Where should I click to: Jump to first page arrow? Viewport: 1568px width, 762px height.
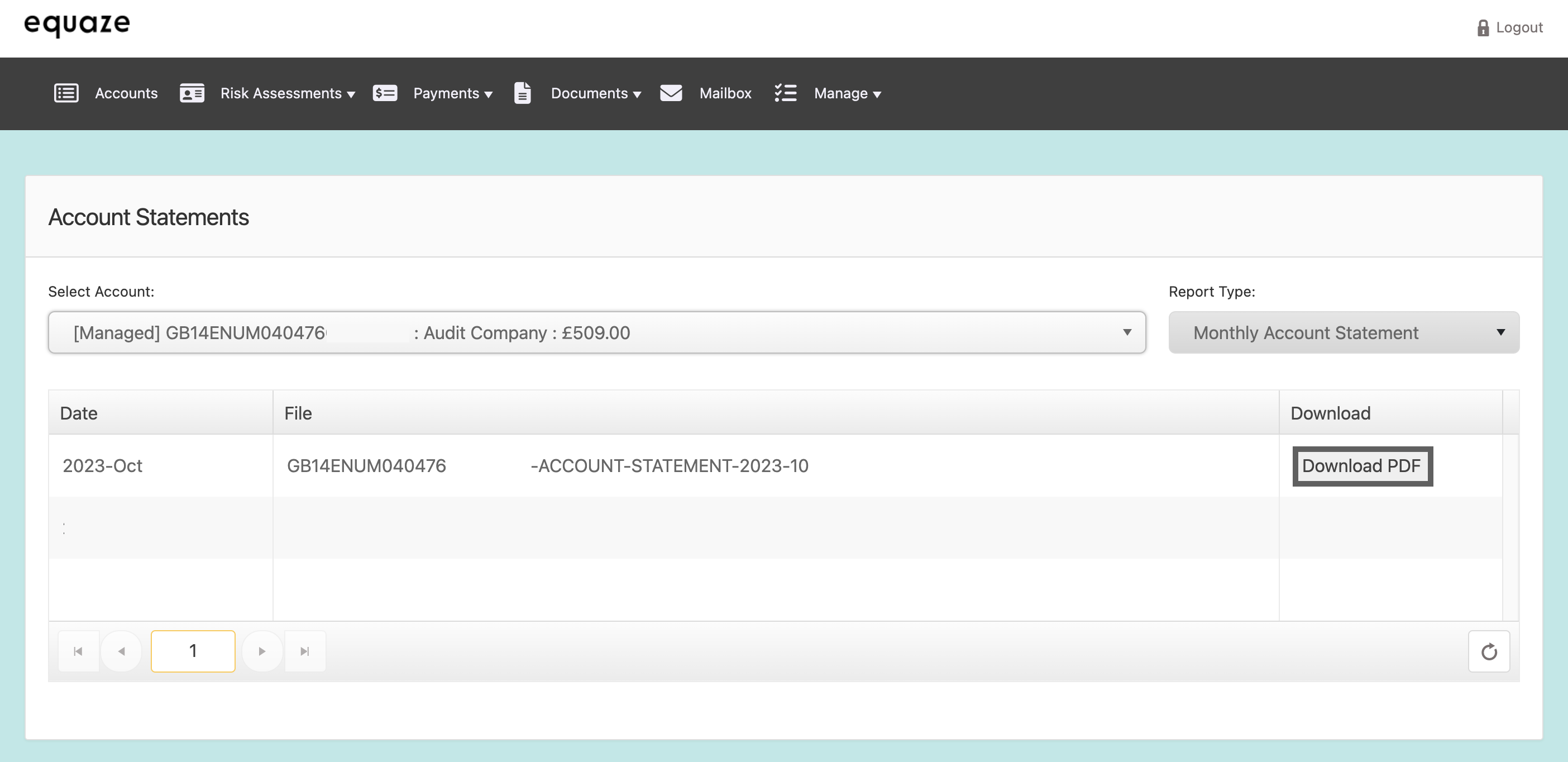tap(78, 651)
